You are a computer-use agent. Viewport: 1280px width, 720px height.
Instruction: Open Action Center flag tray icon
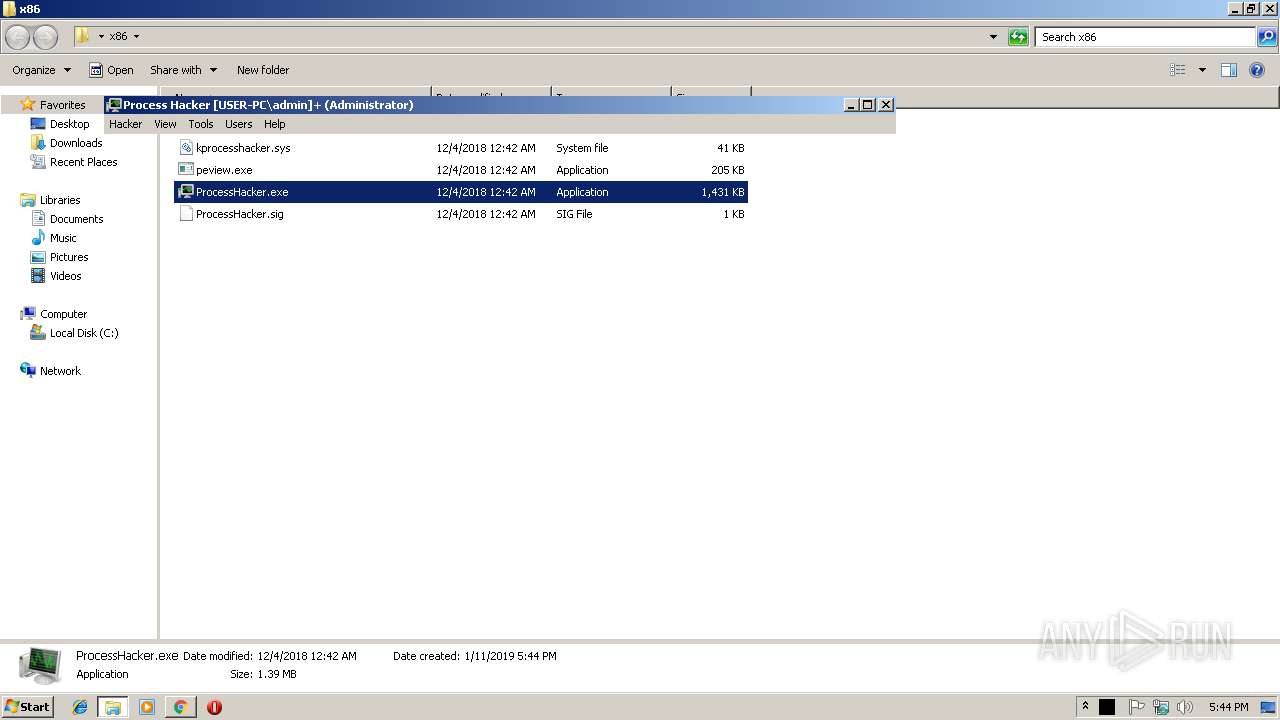(x=1136, y=707)
